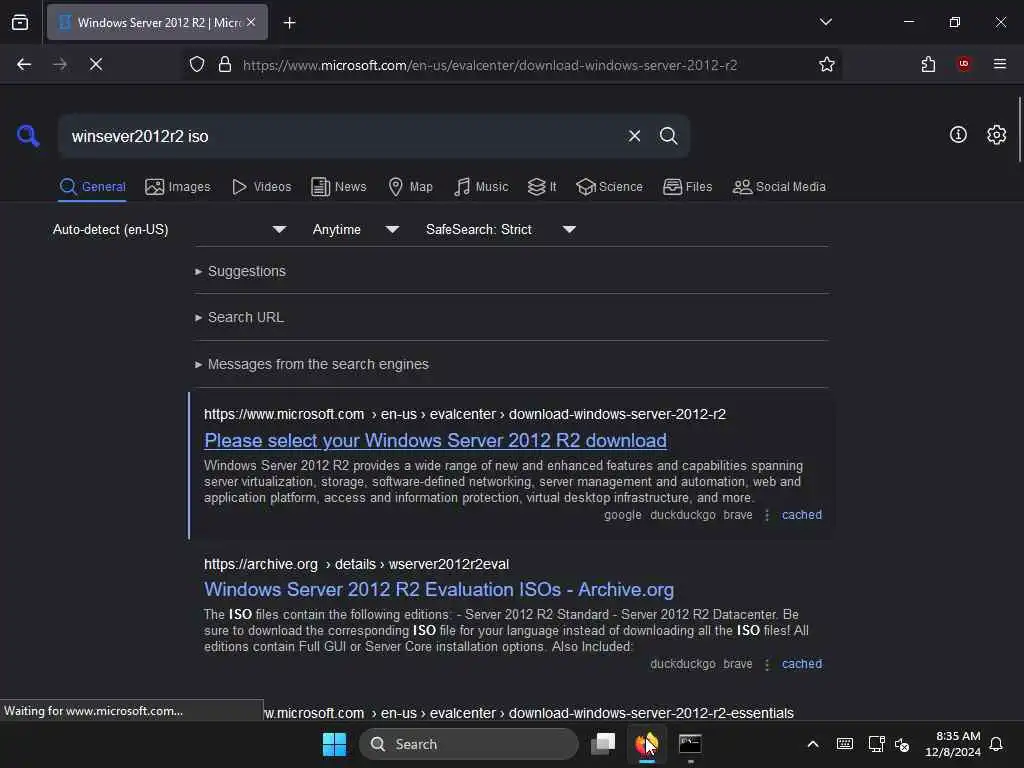
Task: Click the archive.org result URL text
Action: pyautogui.click(x=357, y=564)
